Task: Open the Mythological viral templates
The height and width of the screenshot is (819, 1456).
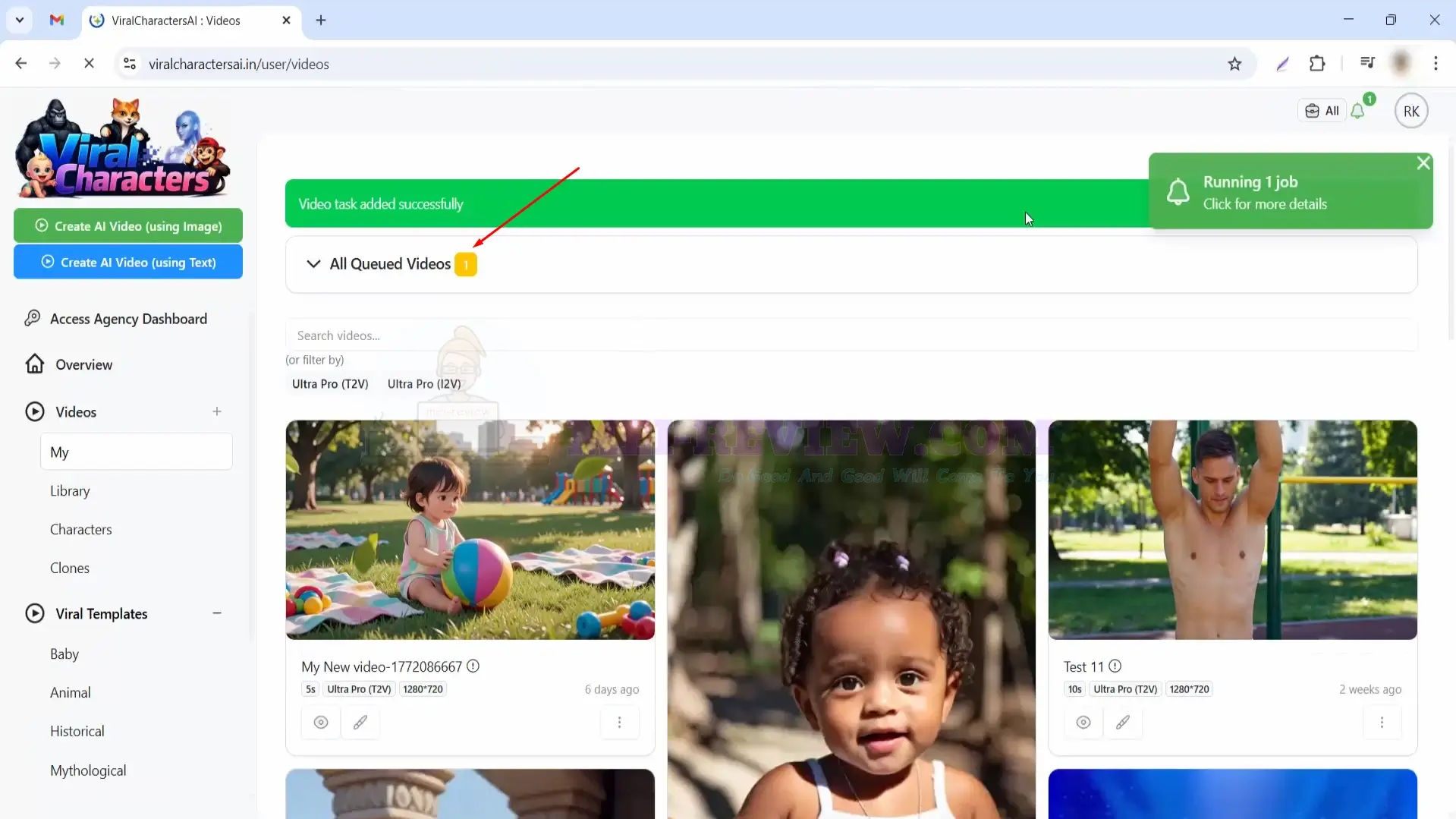Action: pyautogui.click(x=88, y=770)
